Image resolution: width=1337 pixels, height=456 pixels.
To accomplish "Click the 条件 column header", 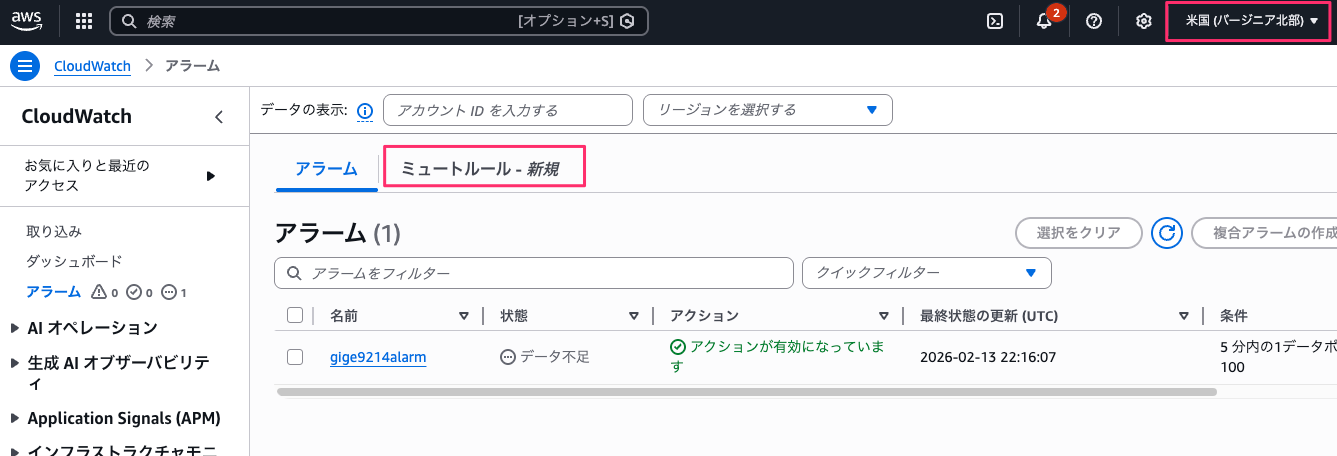I will (1233, 316).
